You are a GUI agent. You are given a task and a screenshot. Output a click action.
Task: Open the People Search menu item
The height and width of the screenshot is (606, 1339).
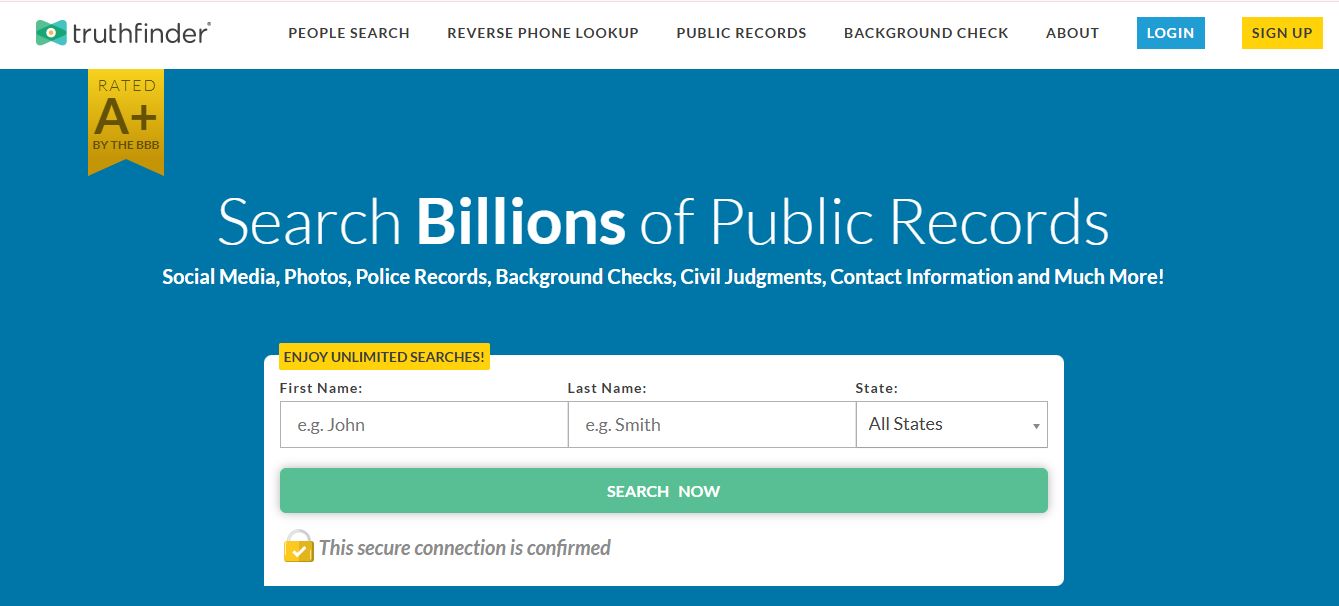pos(349,33)
